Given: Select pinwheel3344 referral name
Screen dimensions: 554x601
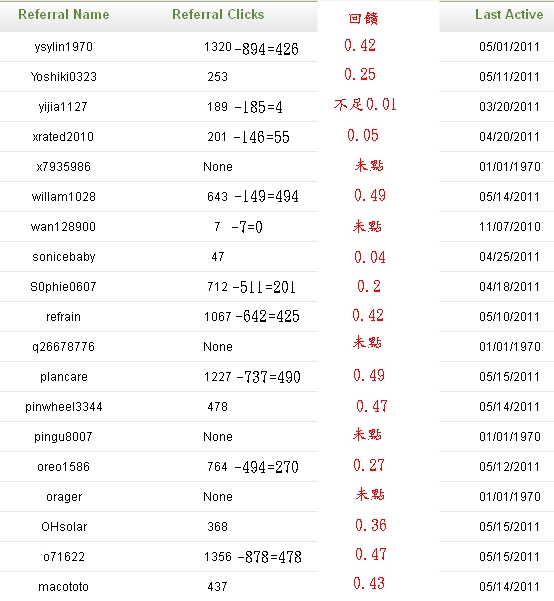Looking at the screenshot, I should pyautogui.click(x=64, y=407).
